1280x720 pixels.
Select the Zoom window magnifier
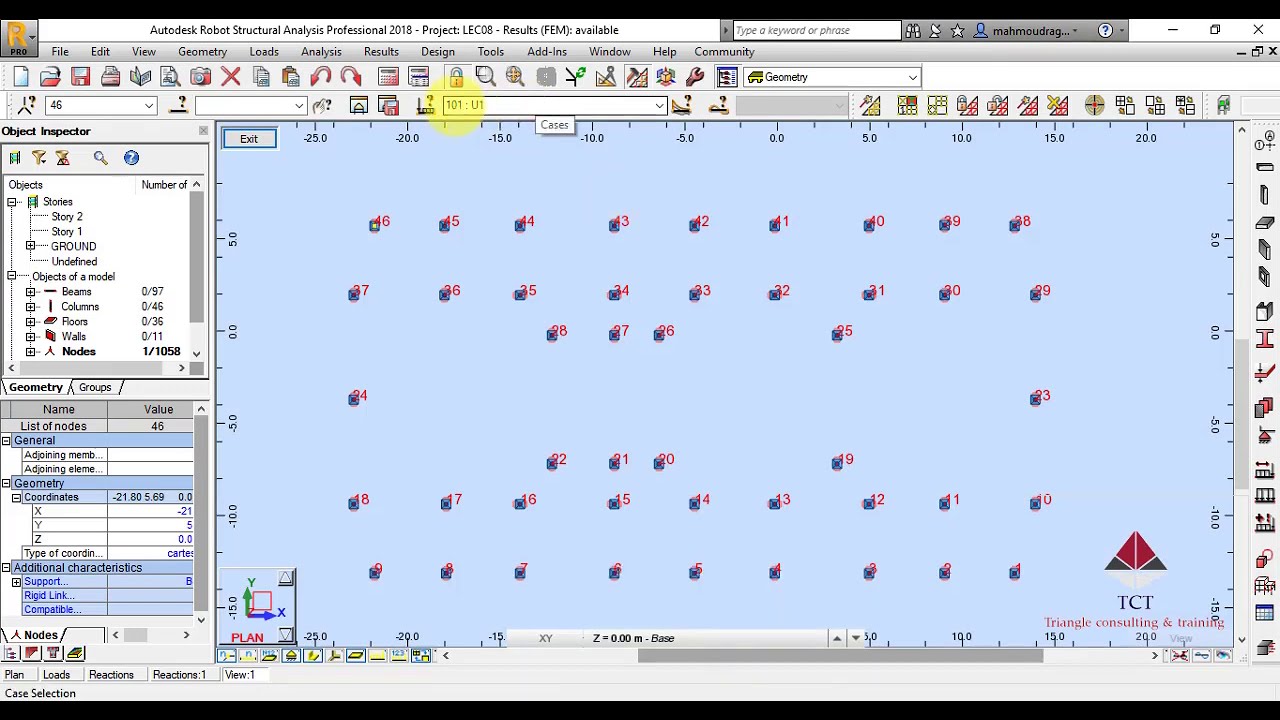[485, 77]
